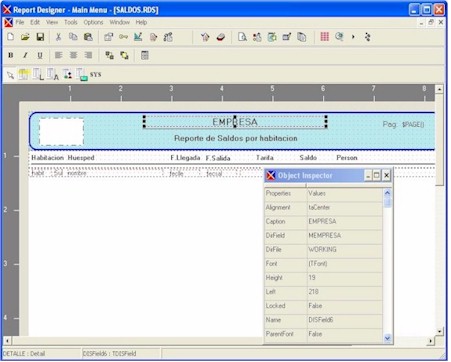Open the View menu
Viewport: 451px width, 362px height.
(52, 22)
